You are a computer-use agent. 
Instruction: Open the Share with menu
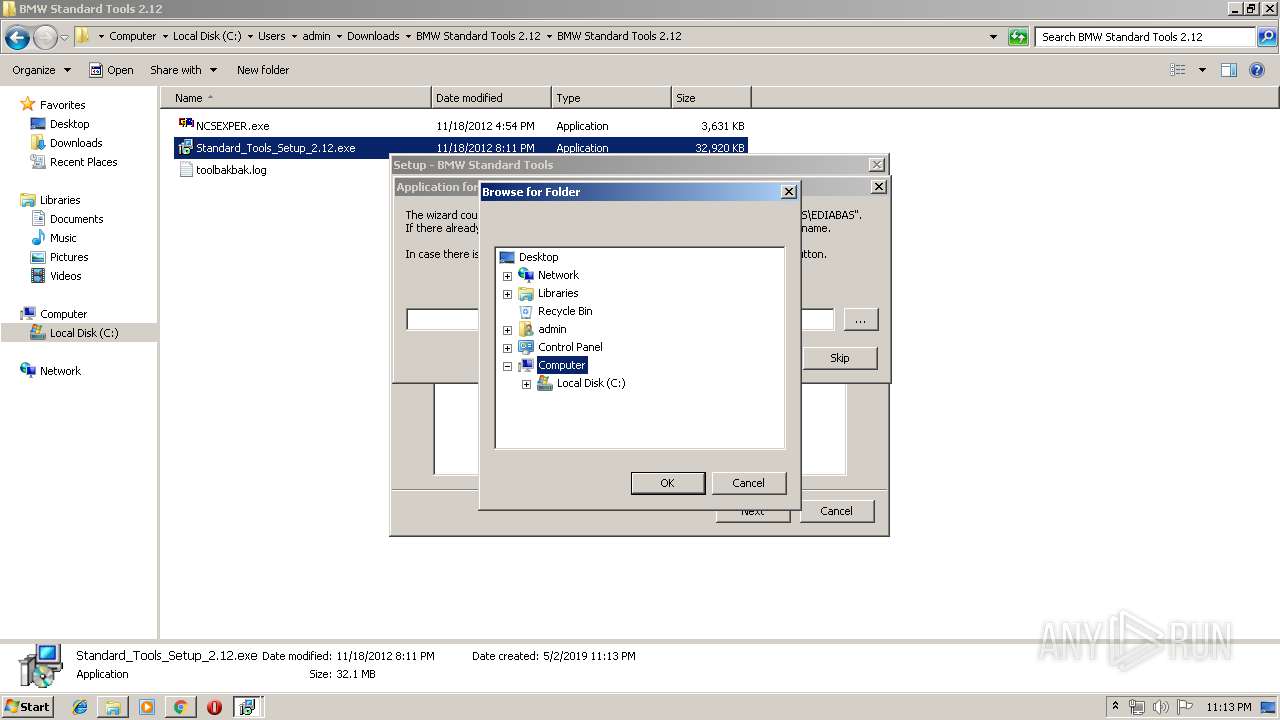pos(183,70)
